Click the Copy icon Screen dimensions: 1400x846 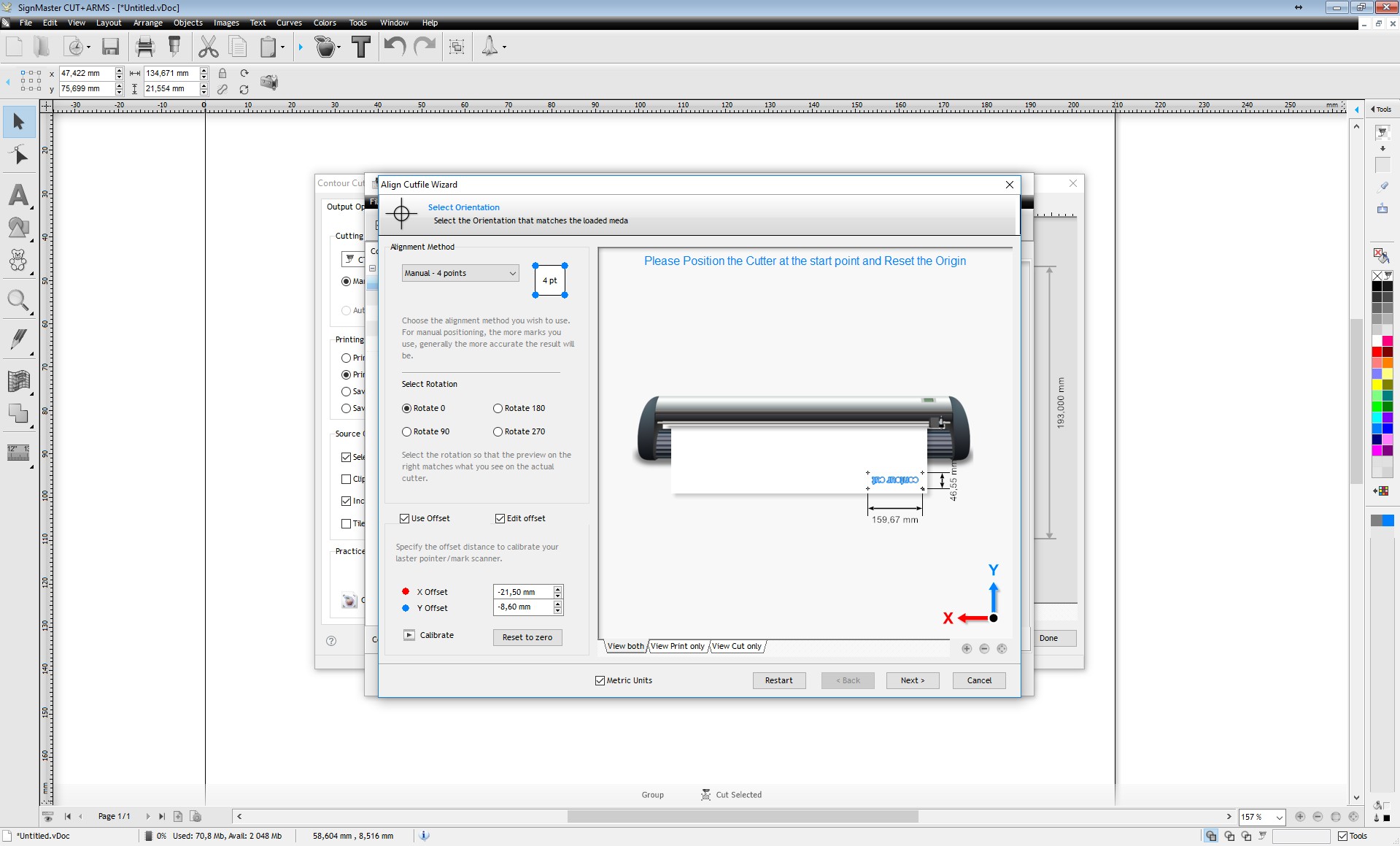(x=238, y=47)
